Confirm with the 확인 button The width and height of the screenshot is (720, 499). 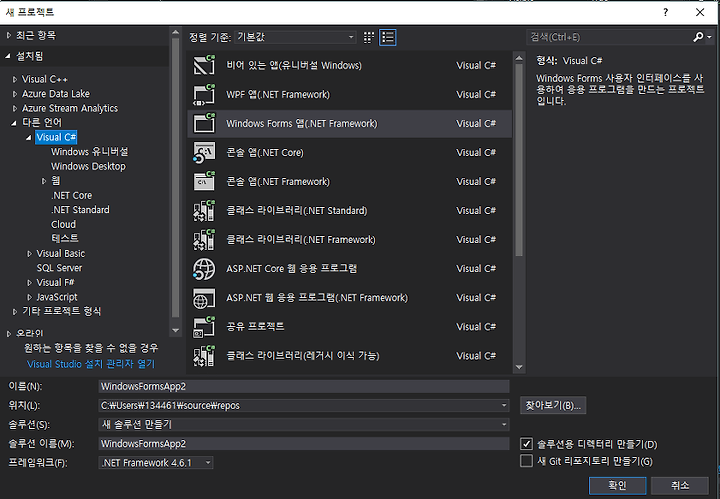618,485
